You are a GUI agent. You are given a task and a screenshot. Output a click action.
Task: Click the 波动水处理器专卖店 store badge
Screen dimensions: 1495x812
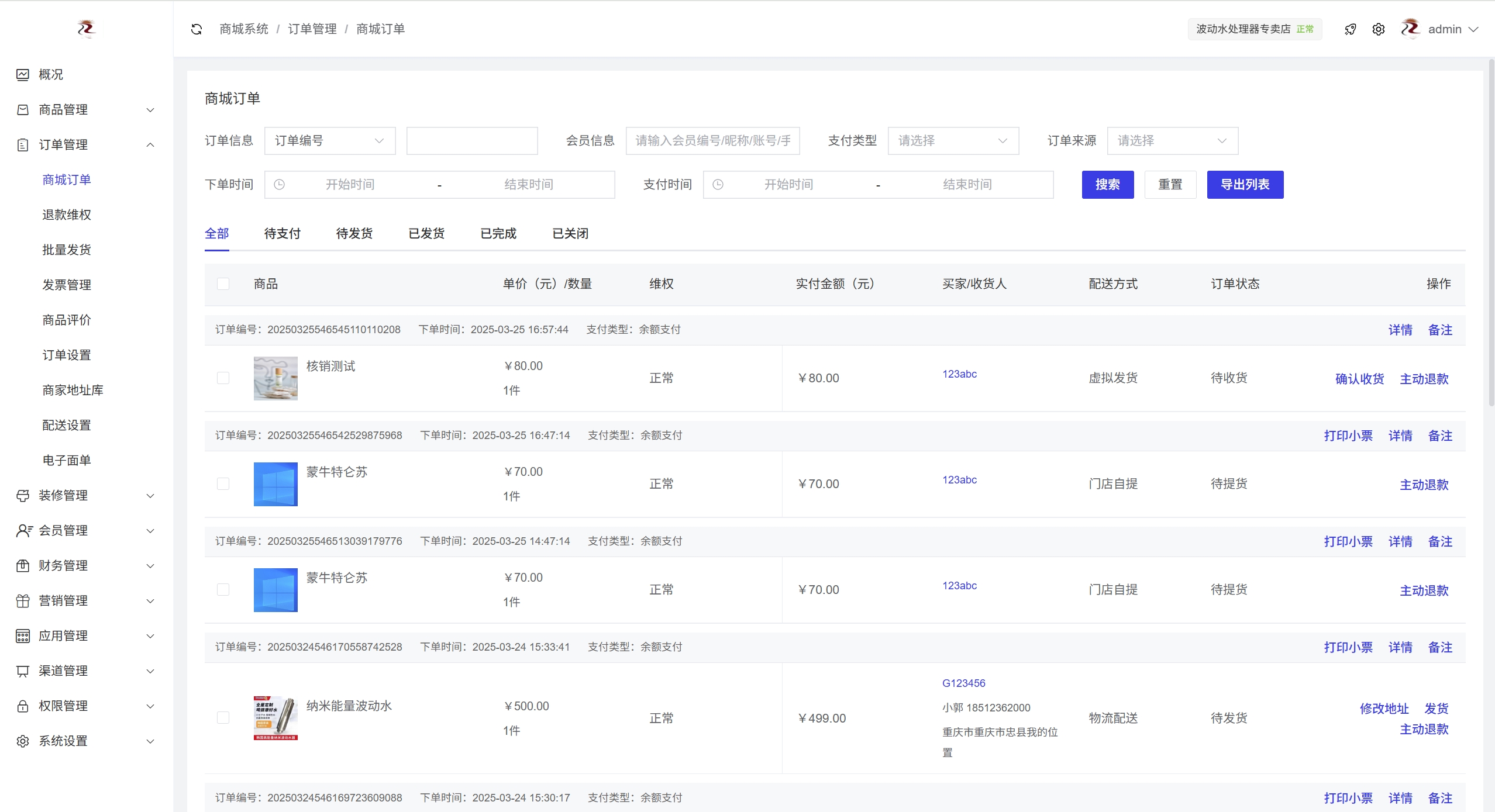[x=1255, y=29]
